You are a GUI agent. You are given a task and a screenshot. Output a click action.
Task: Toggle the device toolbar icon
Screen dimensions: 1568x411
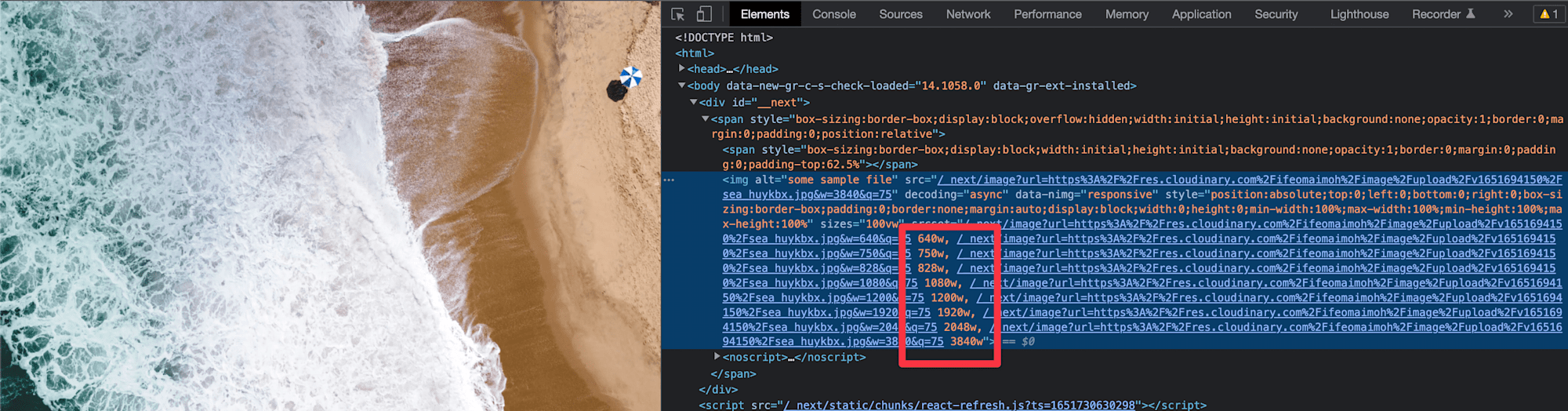[x=704, y=14]
